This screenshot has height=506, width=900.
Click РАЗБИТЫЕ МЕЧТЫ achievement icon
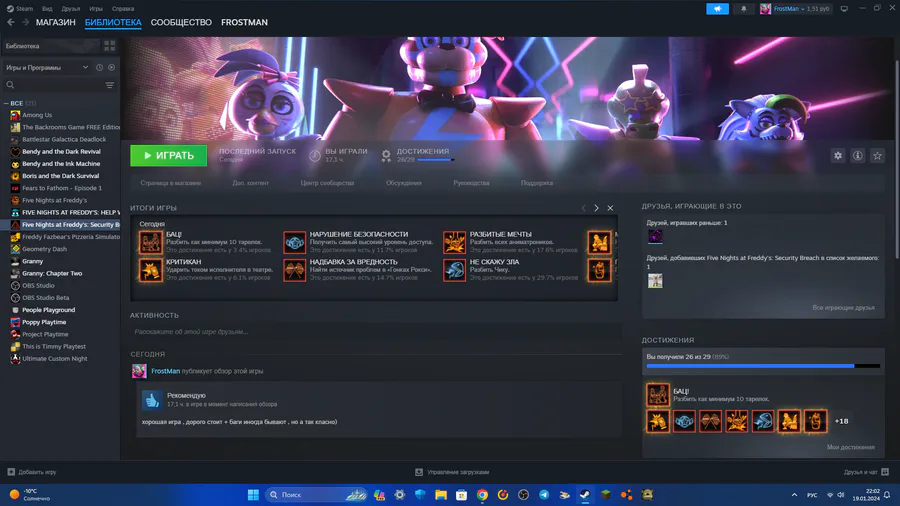point(454,242)
